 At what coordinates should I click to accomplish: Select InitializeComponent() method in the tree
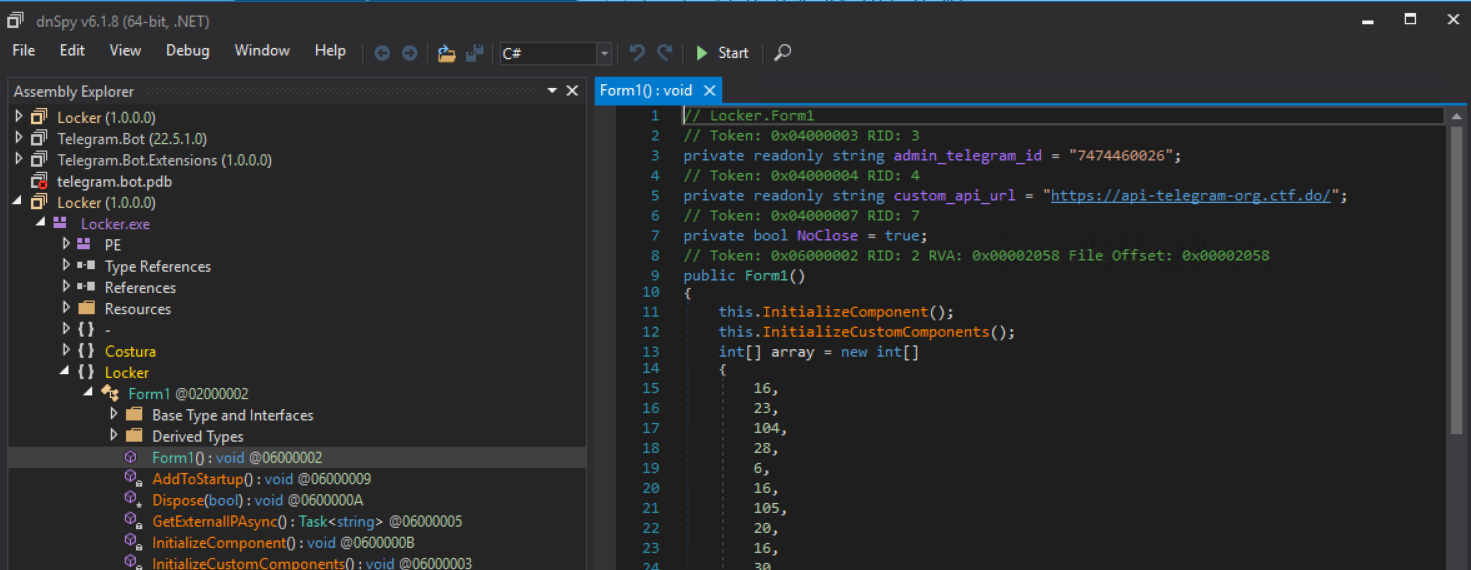point(283,543)
